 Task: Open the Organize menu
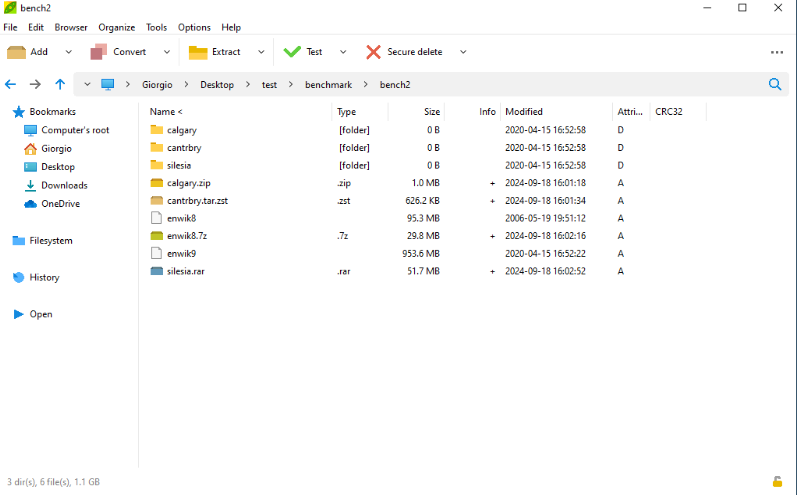116,27
